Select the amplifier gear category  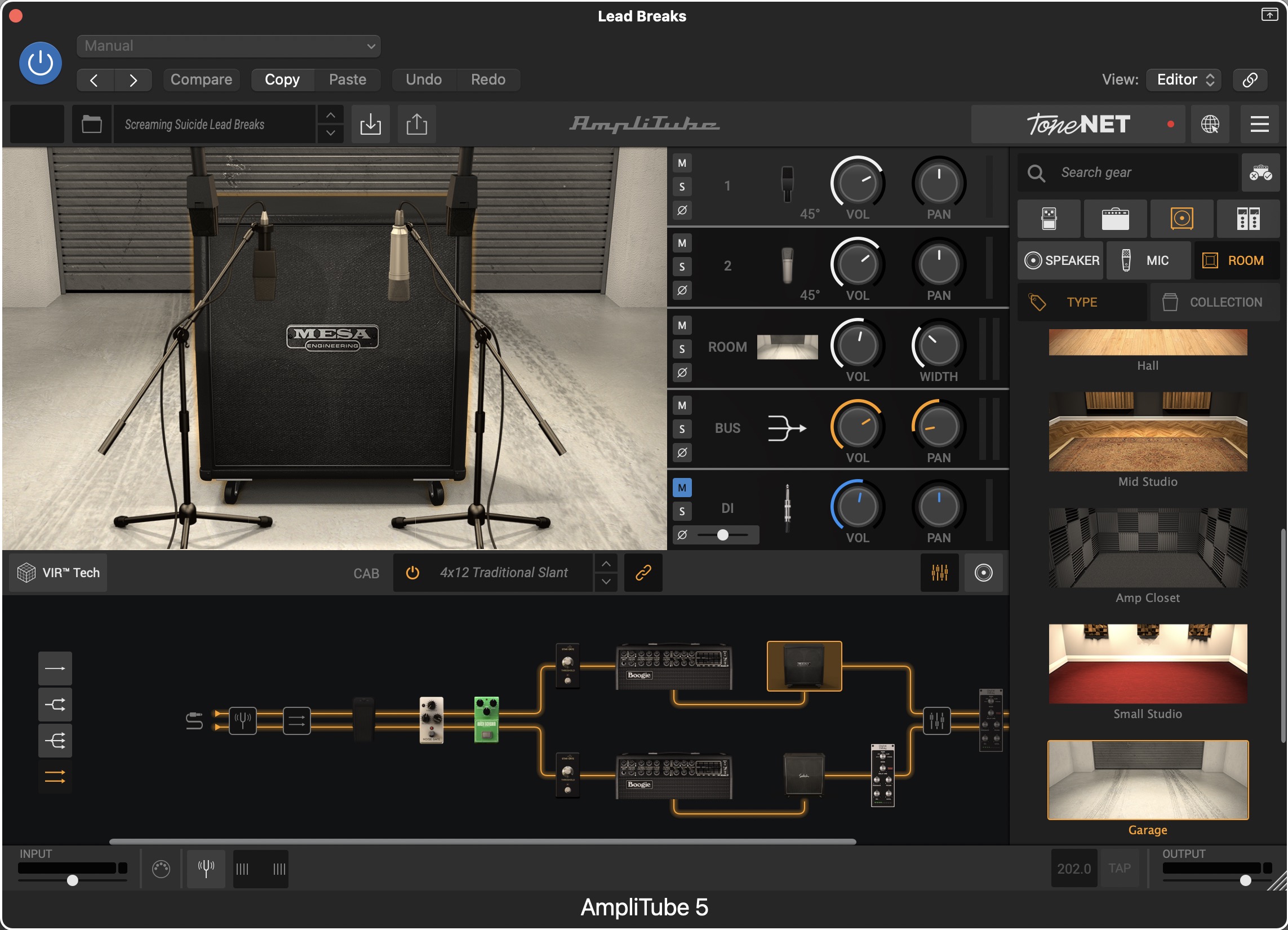[x=1116, y=219]
